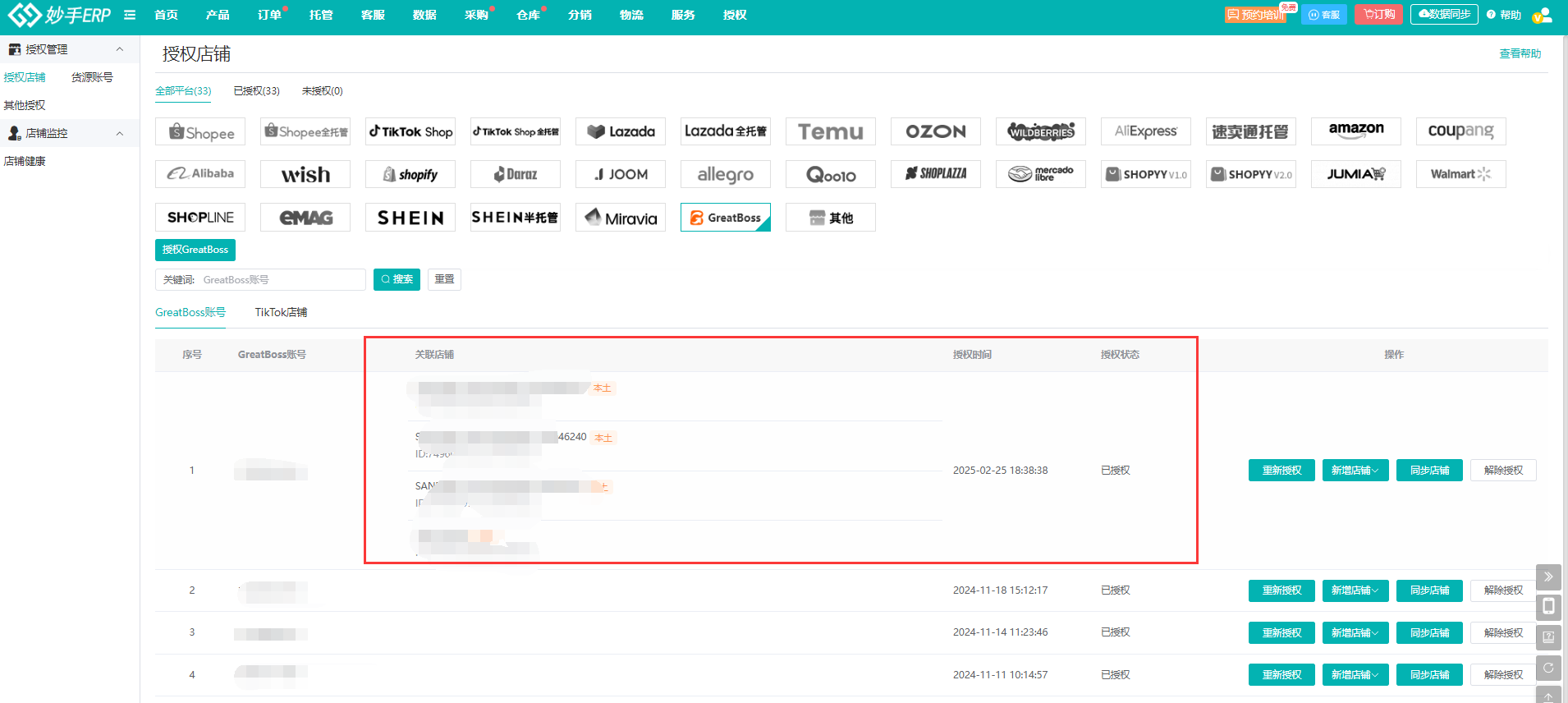The image size is (1568, 703).
Task: Select the Shoplazza platform logo
Action: click(936, 174)
